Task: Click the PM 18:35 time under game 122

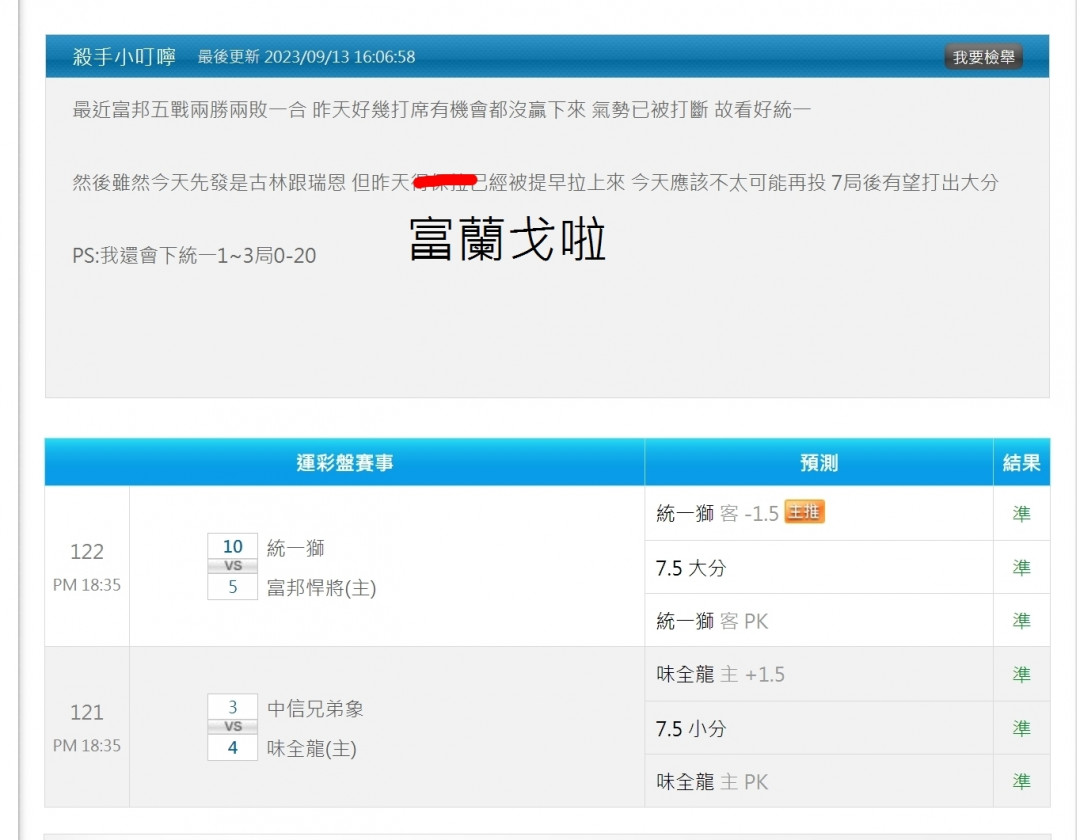Action: click(x=87, y=585)
